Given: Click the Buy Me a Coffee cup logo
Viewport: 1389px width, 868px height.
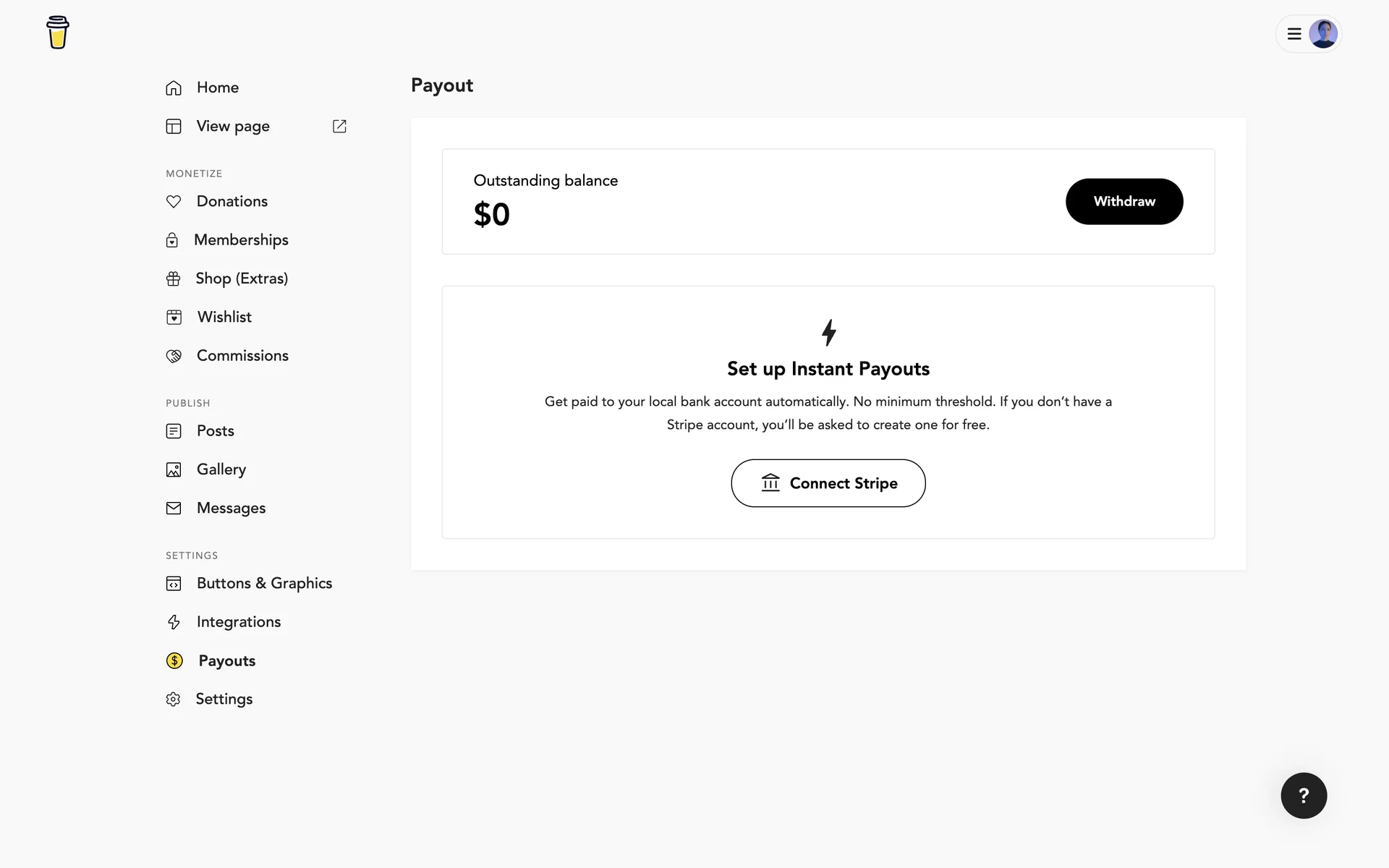Looking at the screenshot, I should tap(58, 33).
